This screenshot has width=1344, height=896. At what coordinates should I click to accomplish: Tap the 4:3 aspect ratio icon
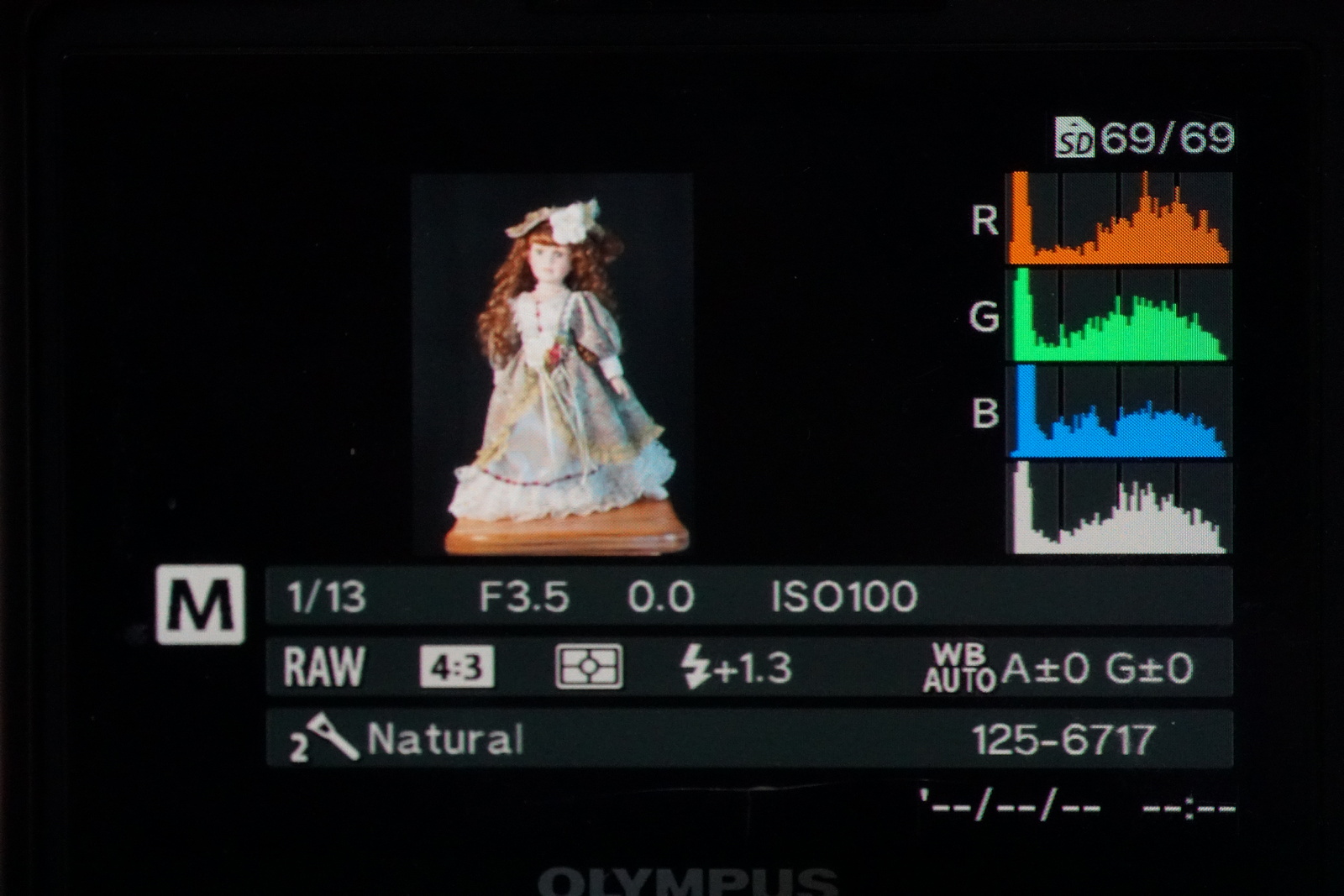[457, 668]
